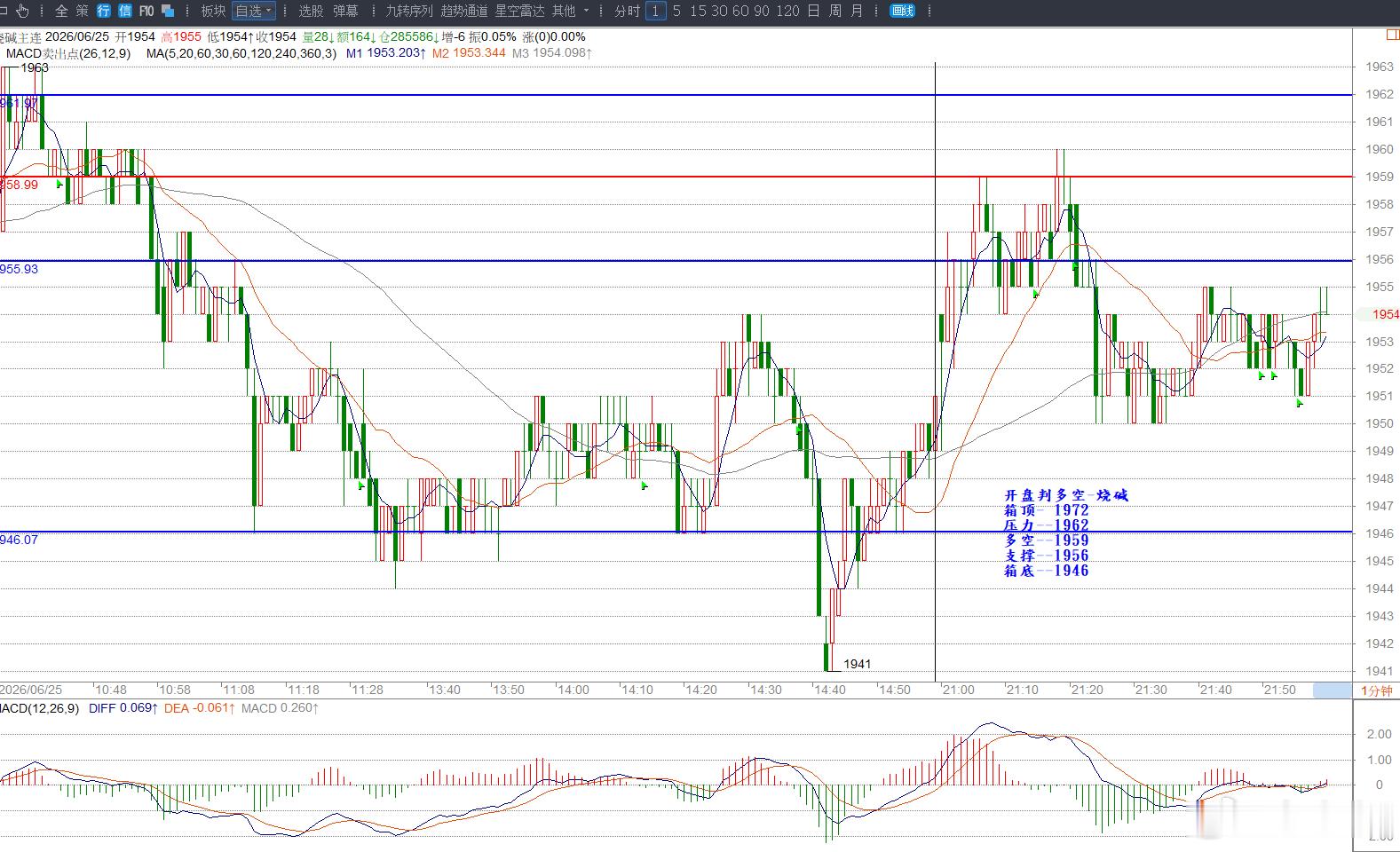The image size is (1400, 852).
Task: Click the MACD 0.260 value
Action: click(x=280, y=708)
